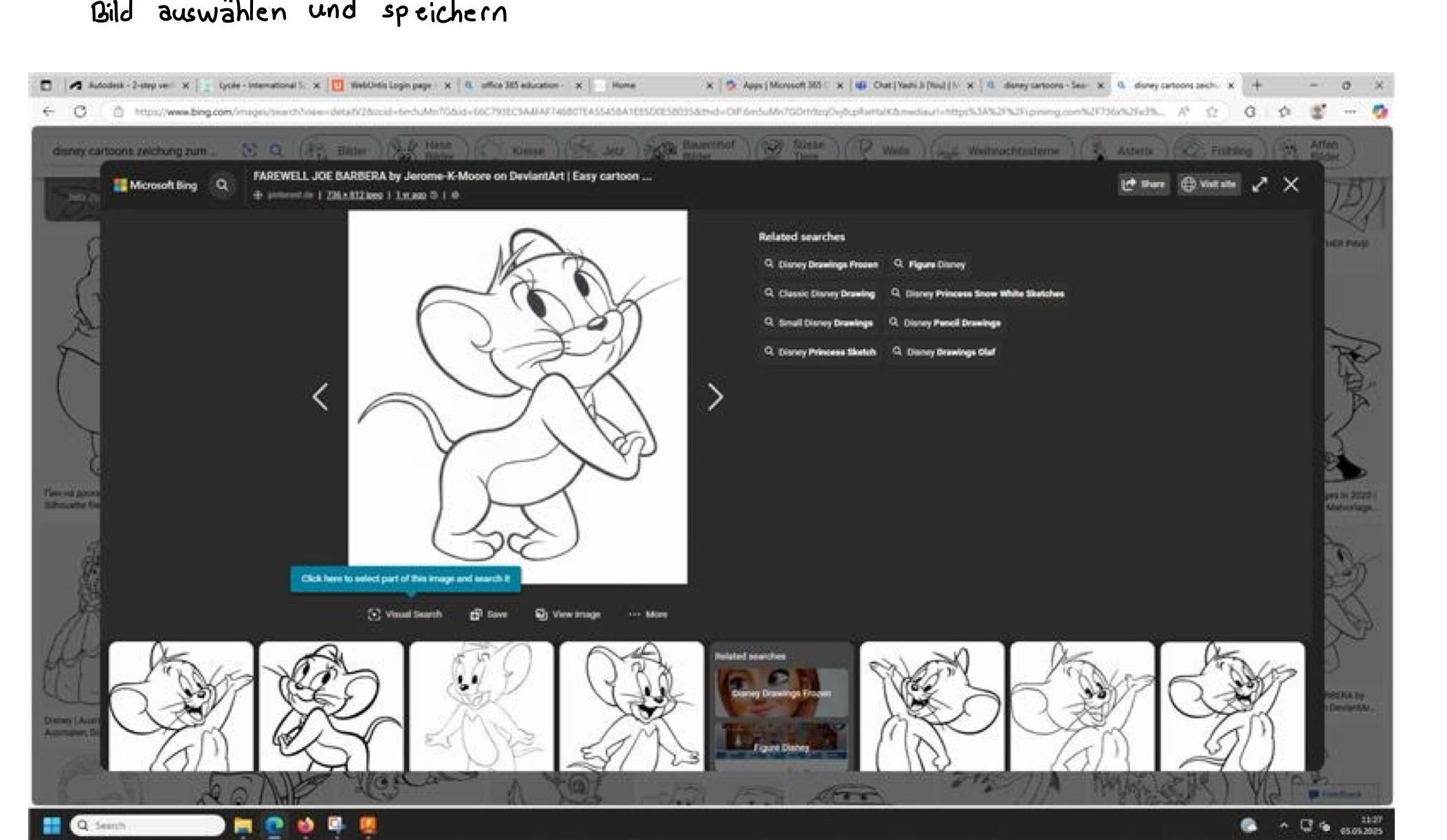
Task: Switch to the Home browser tab
Action: click(x=652, y=85)
